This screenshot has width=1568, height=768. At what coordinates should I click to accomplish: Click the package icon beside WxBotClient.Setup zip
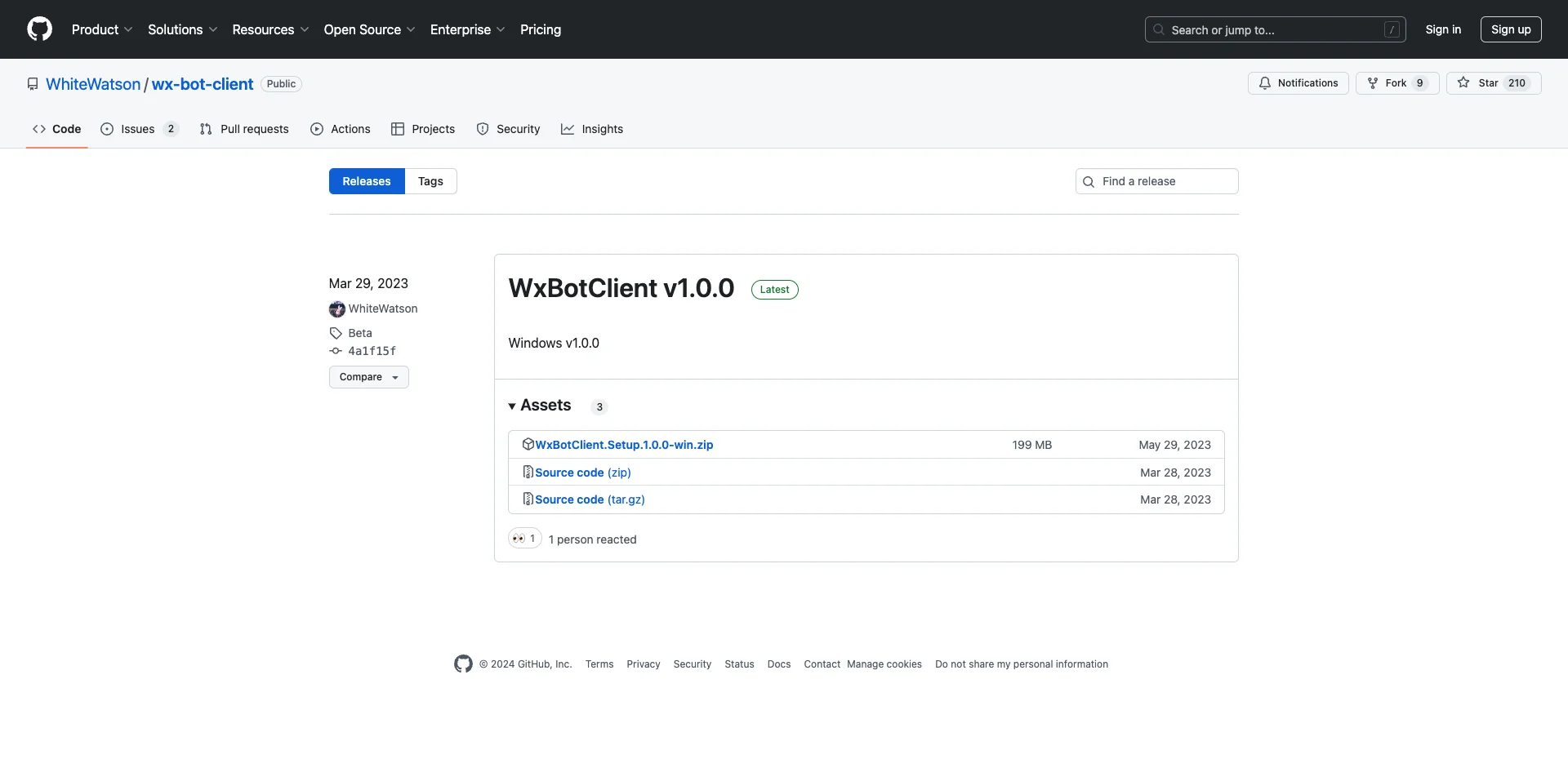528,444
